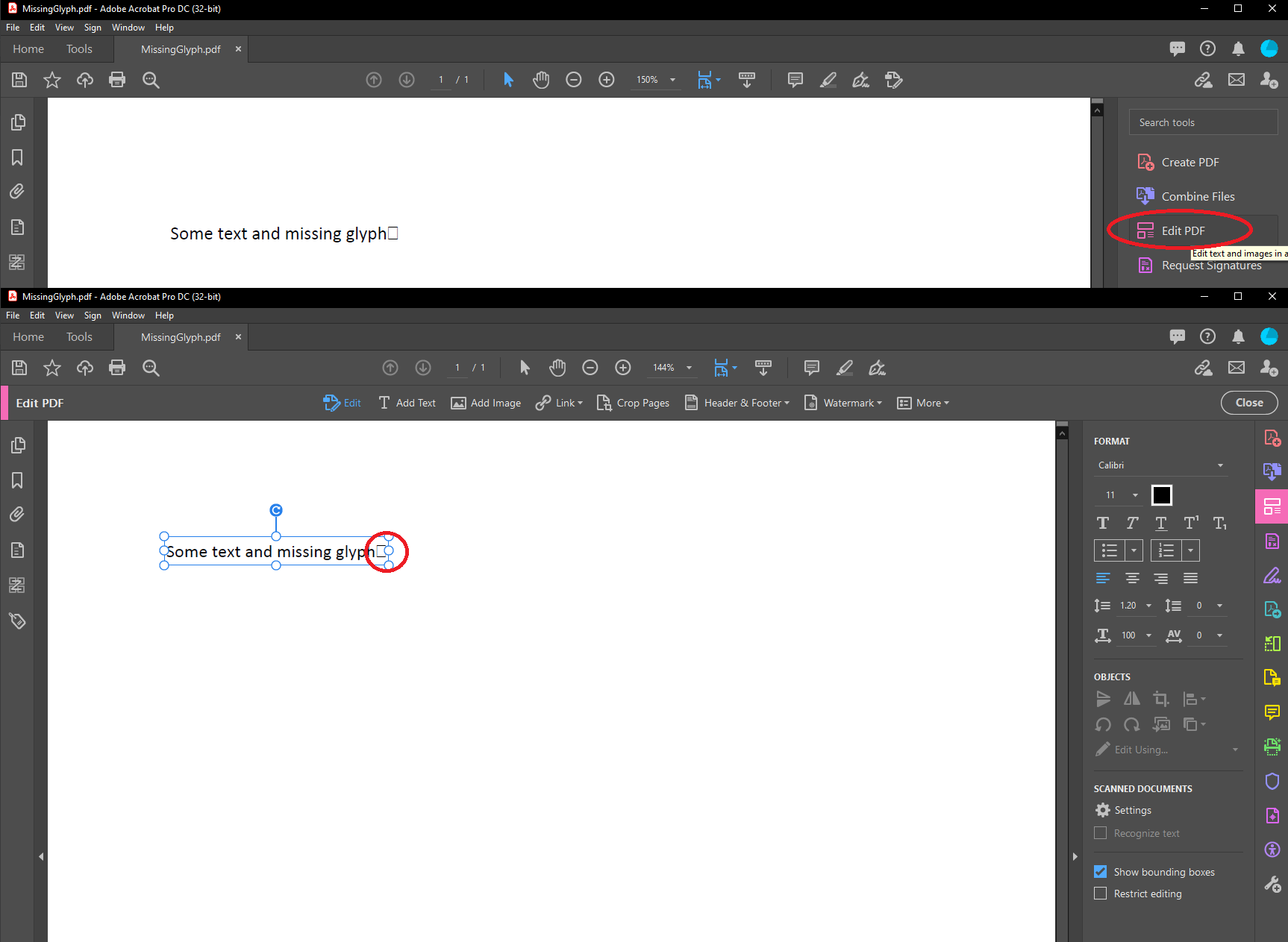1288x942 pixels.
Task: Open scanned documents Settings gear
Action: tap(1103, 811)
